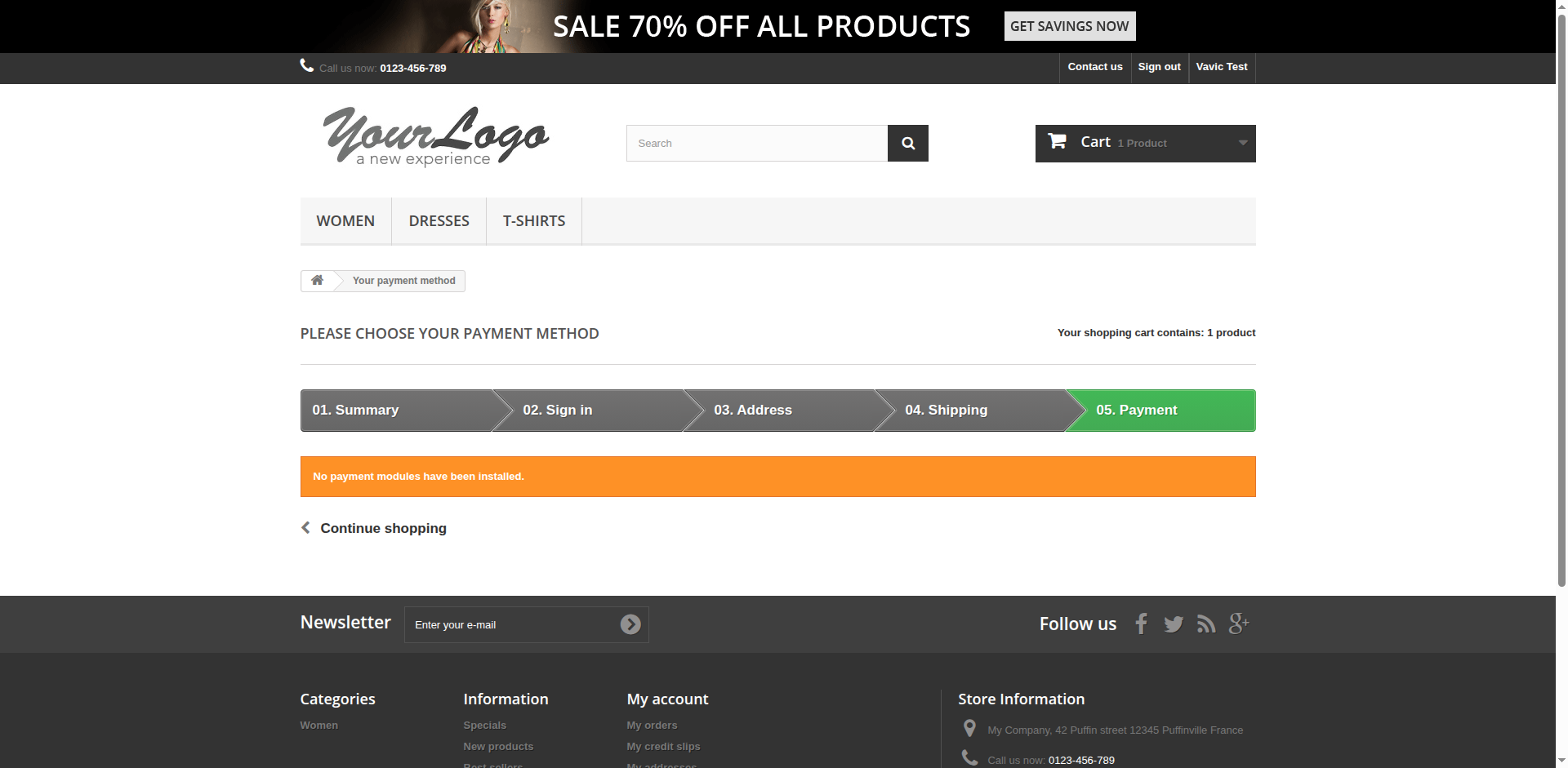Click the Sign out link
The height and width of the screenshot is (768, 1568).
click(x=1159, y=67)
